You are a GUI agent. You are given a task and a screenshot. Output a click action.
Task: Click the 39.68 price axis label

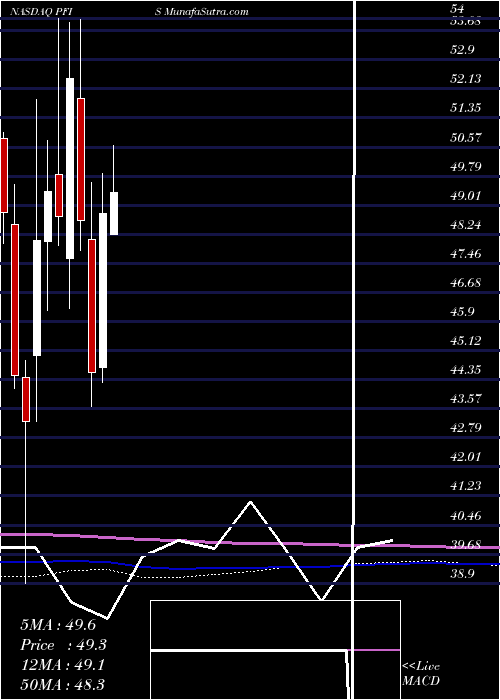pyautogui.click(x=466, y=545)
